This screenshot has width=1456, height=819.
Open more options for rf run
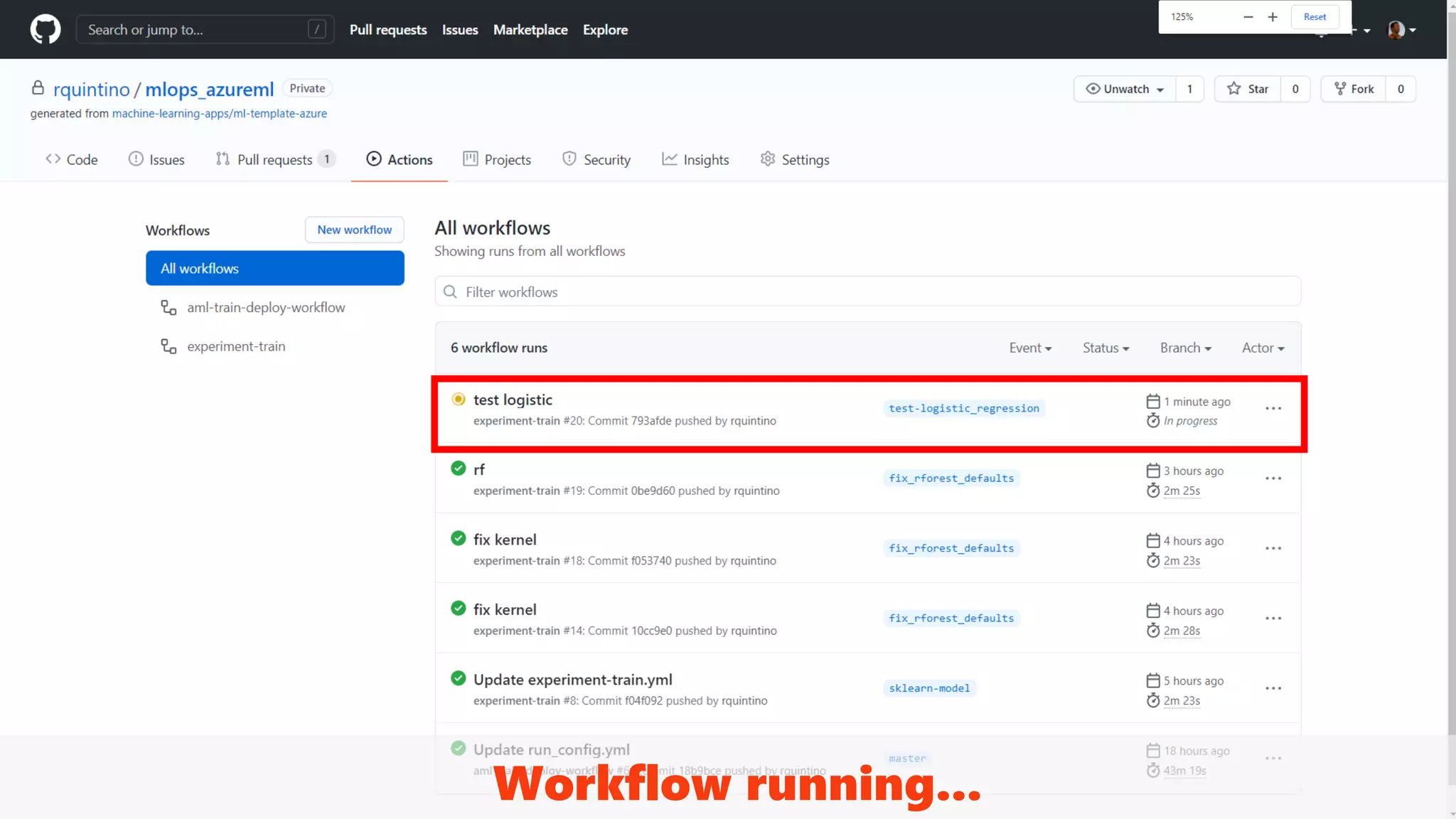click(1273, 478)
